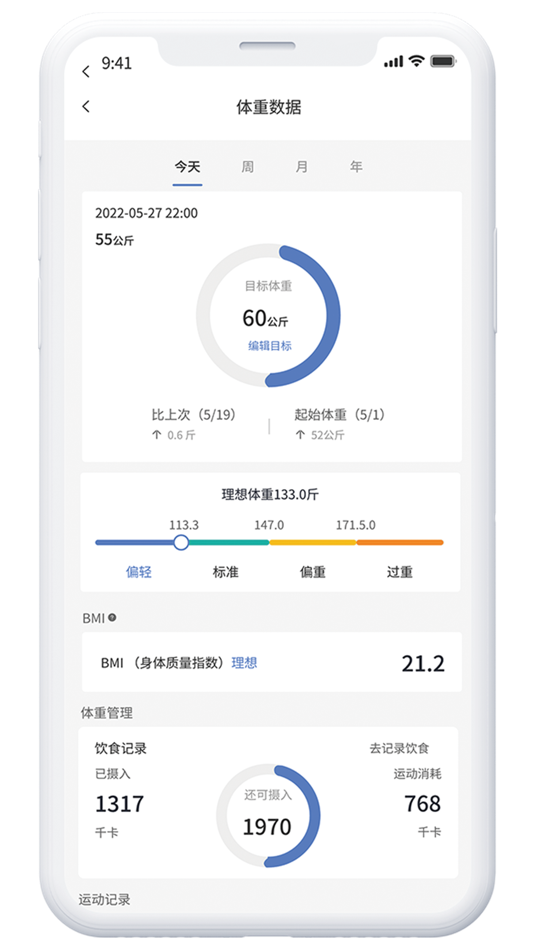Viewport: 534px width, 950px height.
Task: Click the yellow 偏重 segment of weight bar
Action: [x=313, y=542]
